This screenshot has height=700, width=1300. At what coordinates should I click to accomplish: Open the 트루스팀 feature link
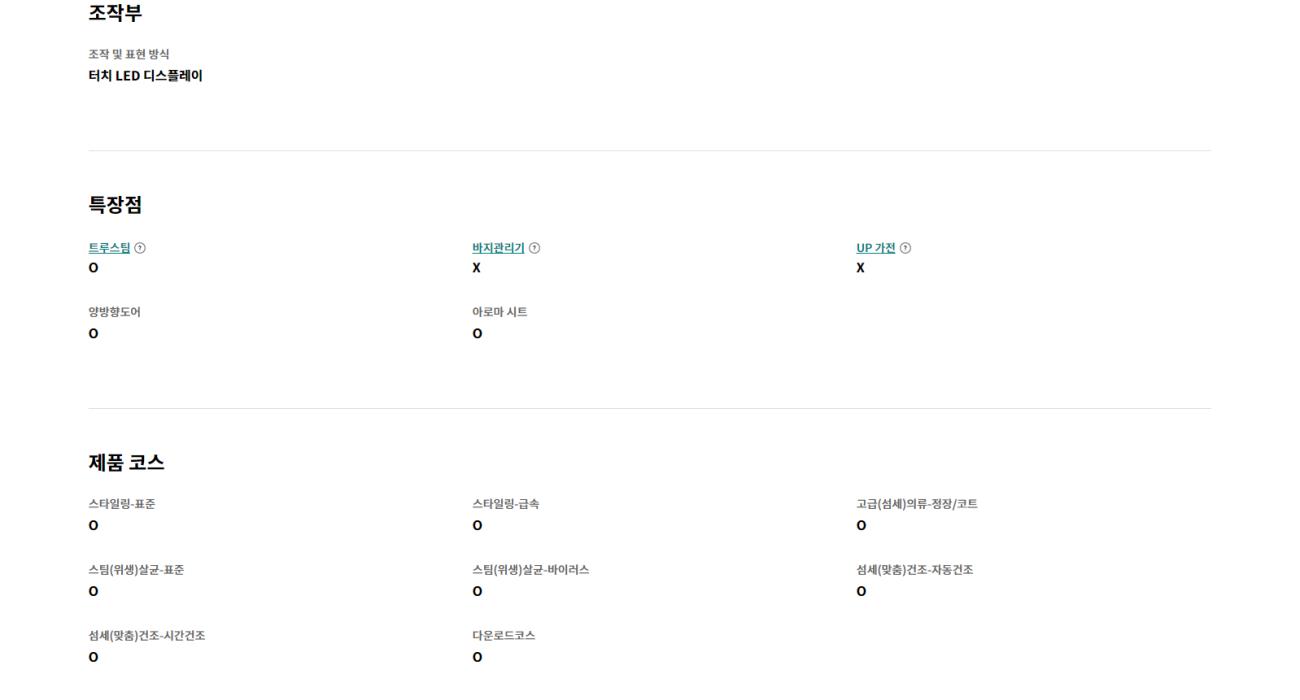tap(109, 248)
